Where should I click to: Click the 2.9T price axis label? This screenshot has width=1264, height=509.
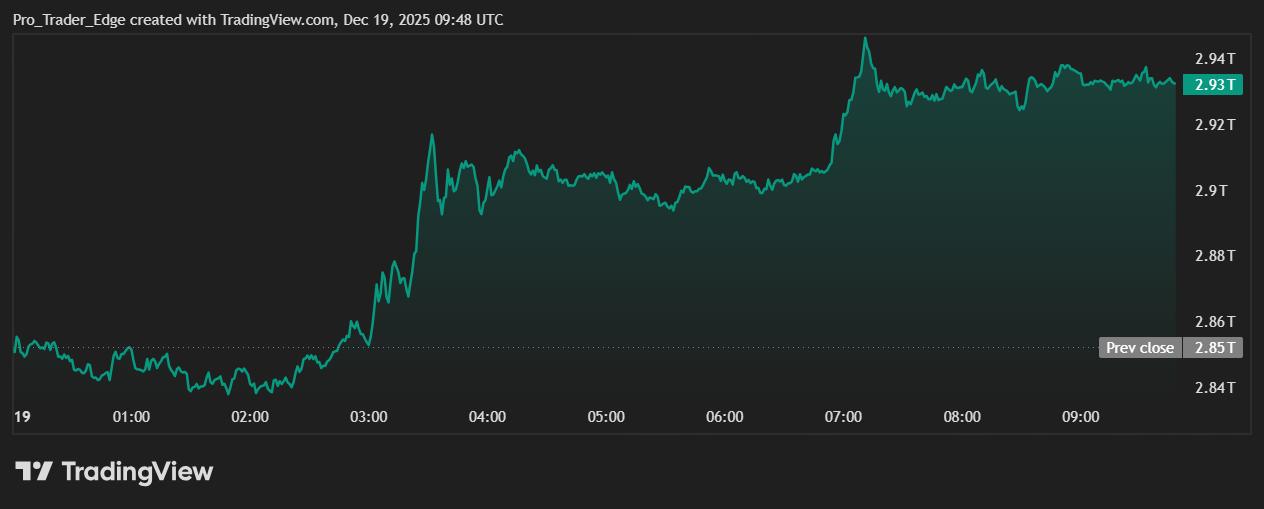(x=1215, y=190)
